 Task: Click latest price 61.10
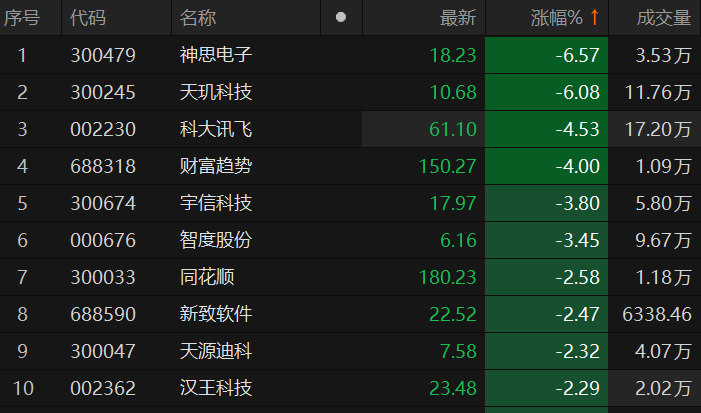point(453,130)
